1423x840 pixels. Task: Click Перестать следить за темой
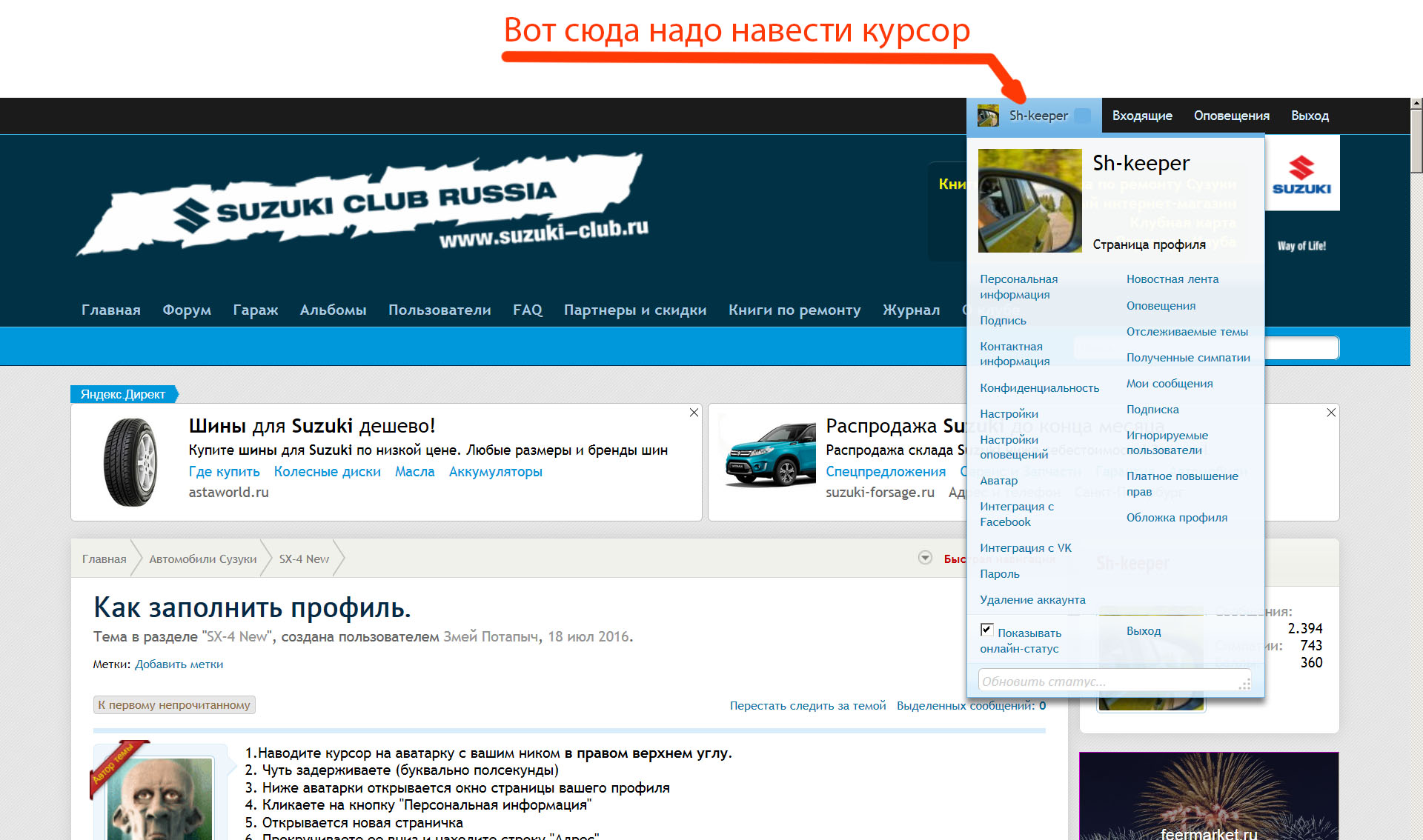tap(808, 705)
